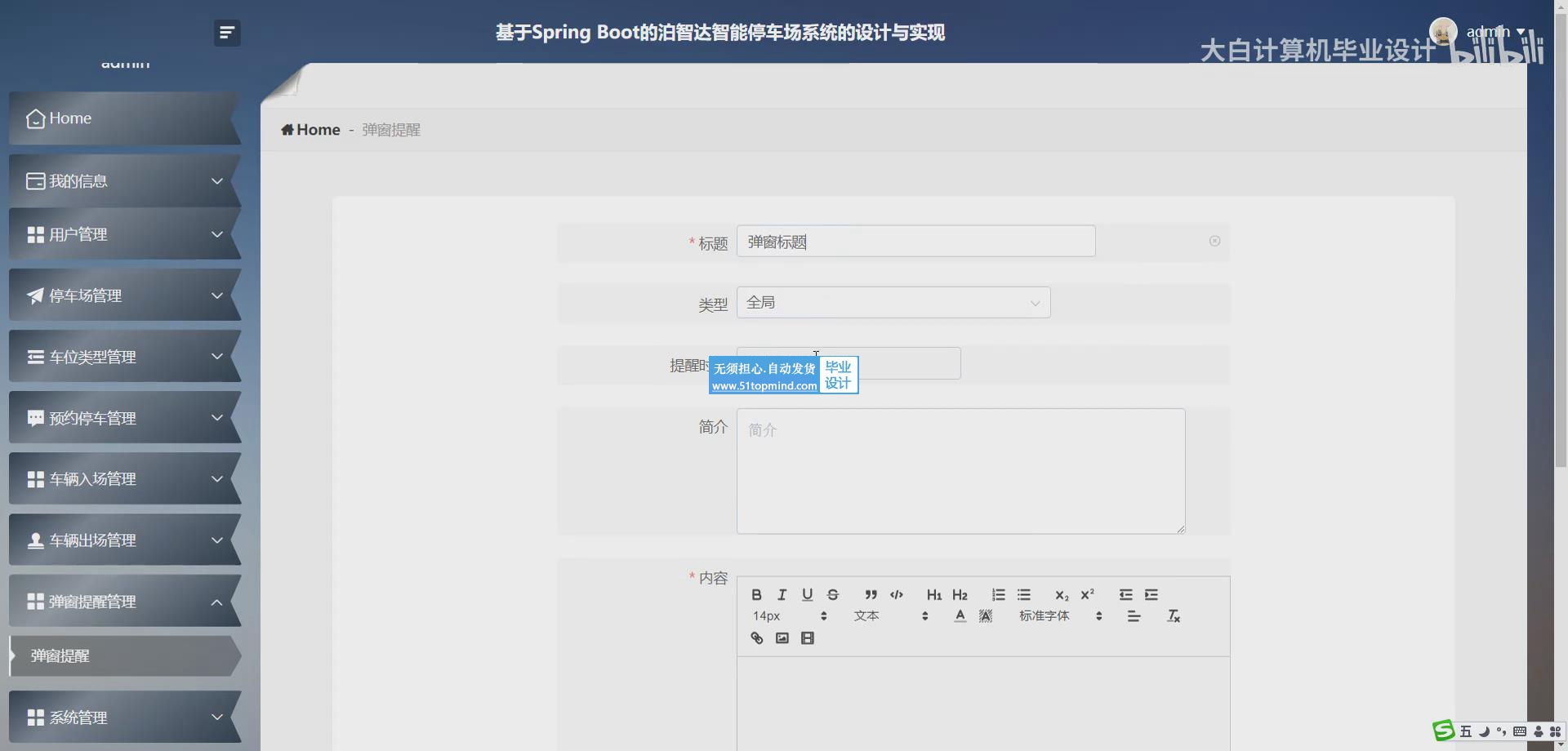Click the home icon in the breadcrumb
This screenshot has height=751, width=1568.
point(287,130)
